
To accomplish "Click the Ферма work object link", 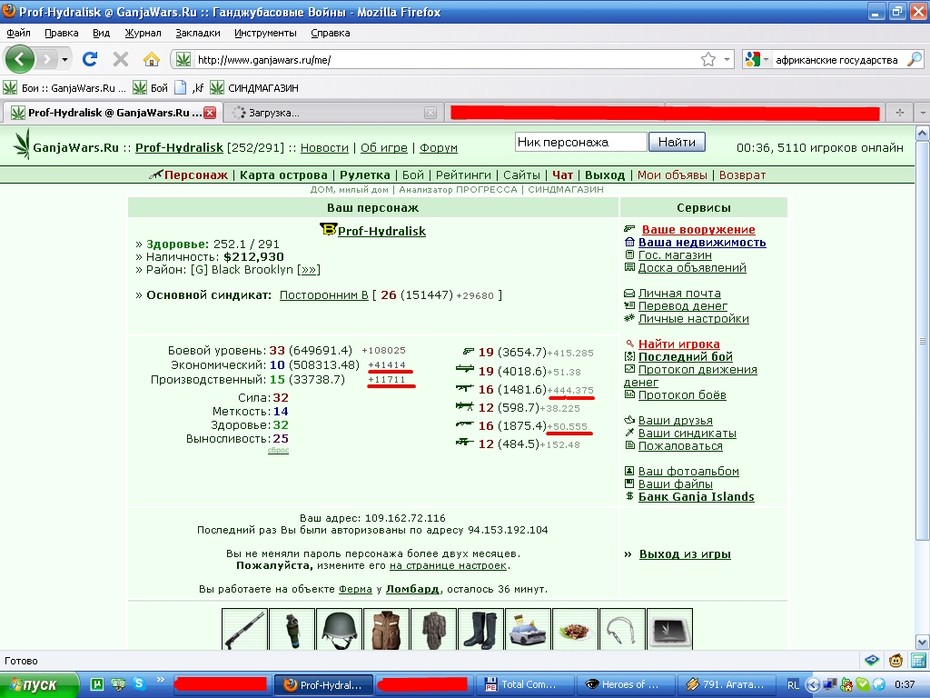I will 355,589.
